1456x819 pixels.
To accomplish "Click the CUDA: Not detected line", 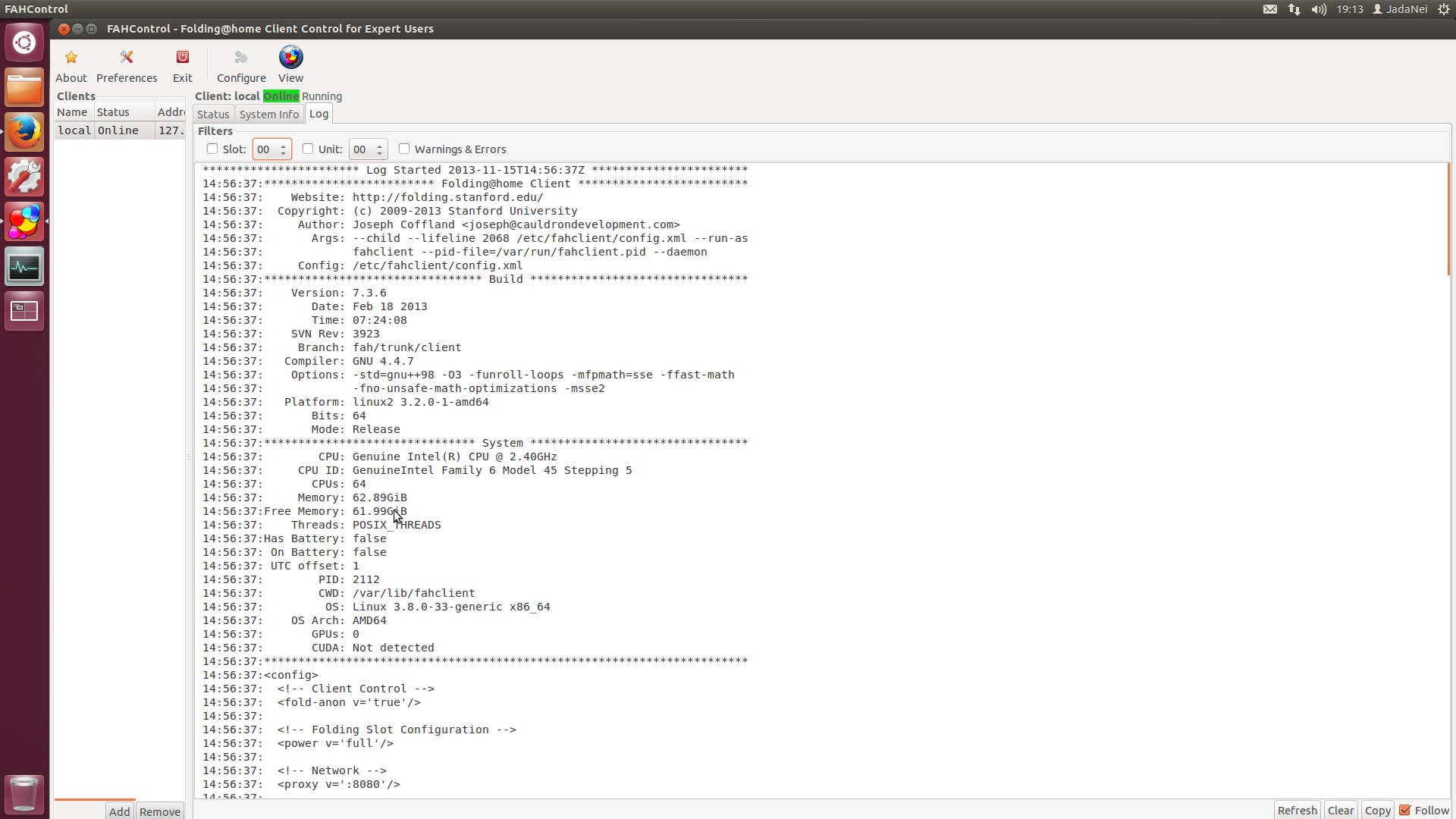I will click(318, 648).
